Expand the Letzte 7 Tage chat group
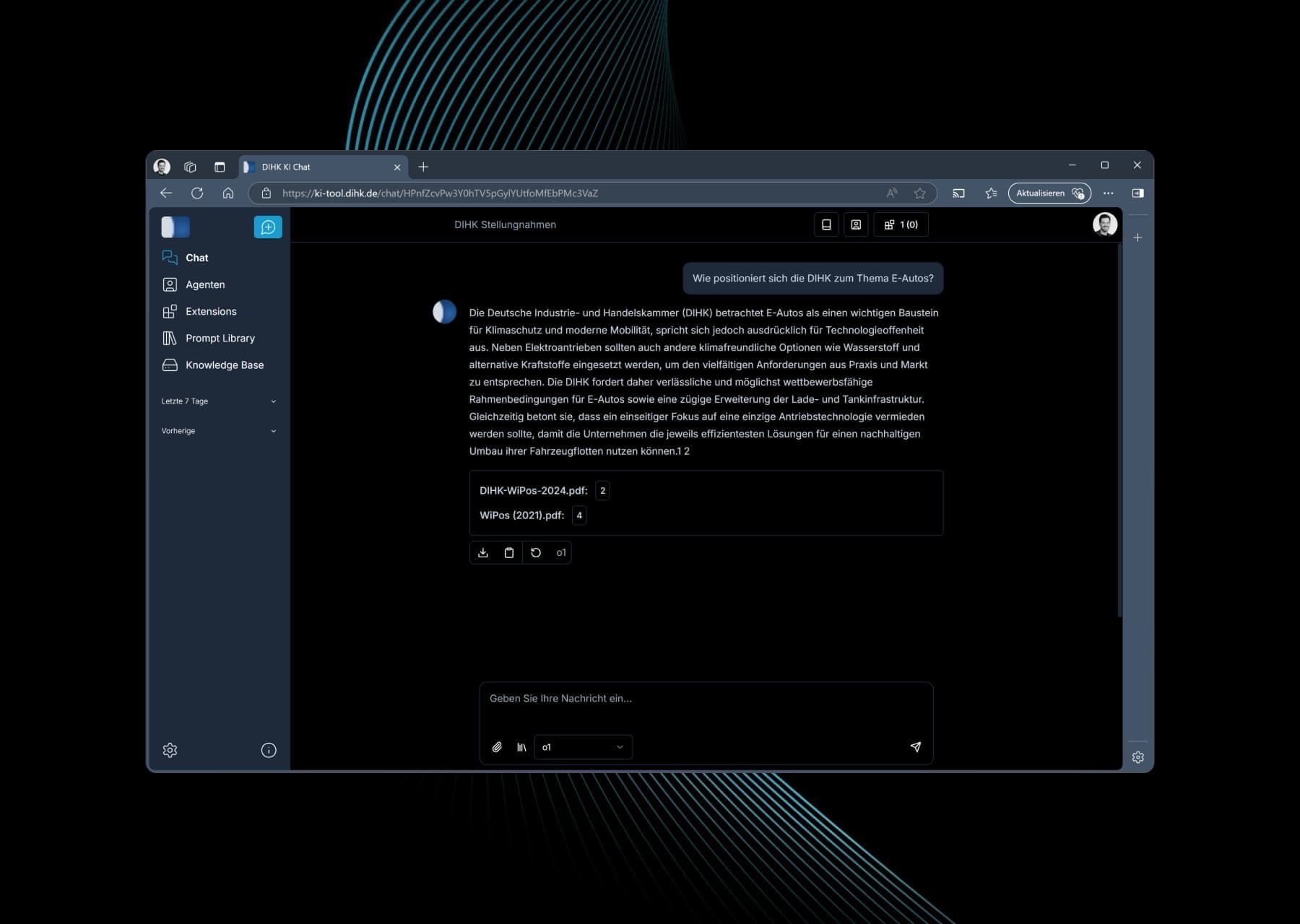1300x924 pixels. click(219, 401)
